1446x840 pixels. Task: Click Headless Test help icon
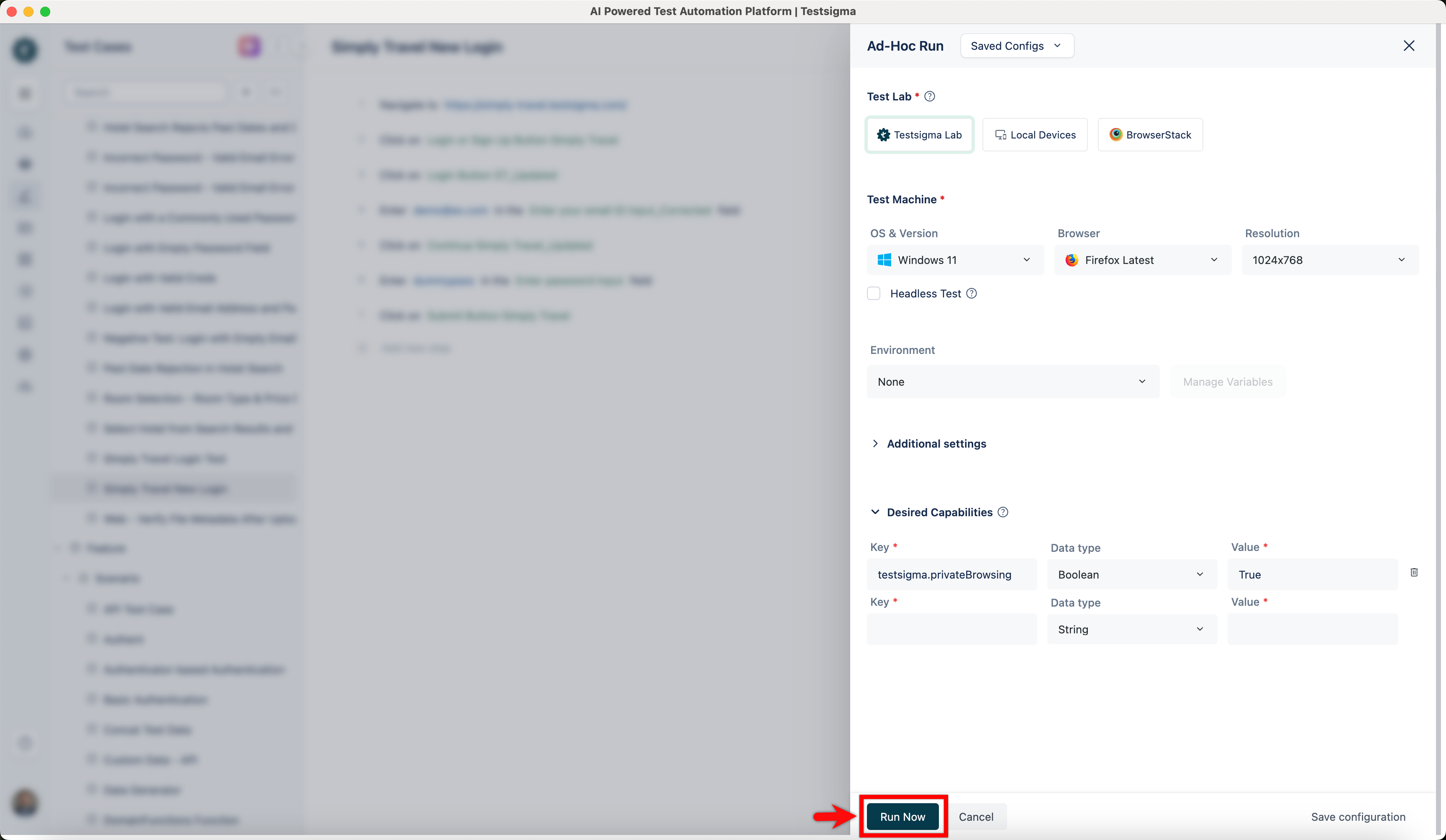click(x=972, y=294)
